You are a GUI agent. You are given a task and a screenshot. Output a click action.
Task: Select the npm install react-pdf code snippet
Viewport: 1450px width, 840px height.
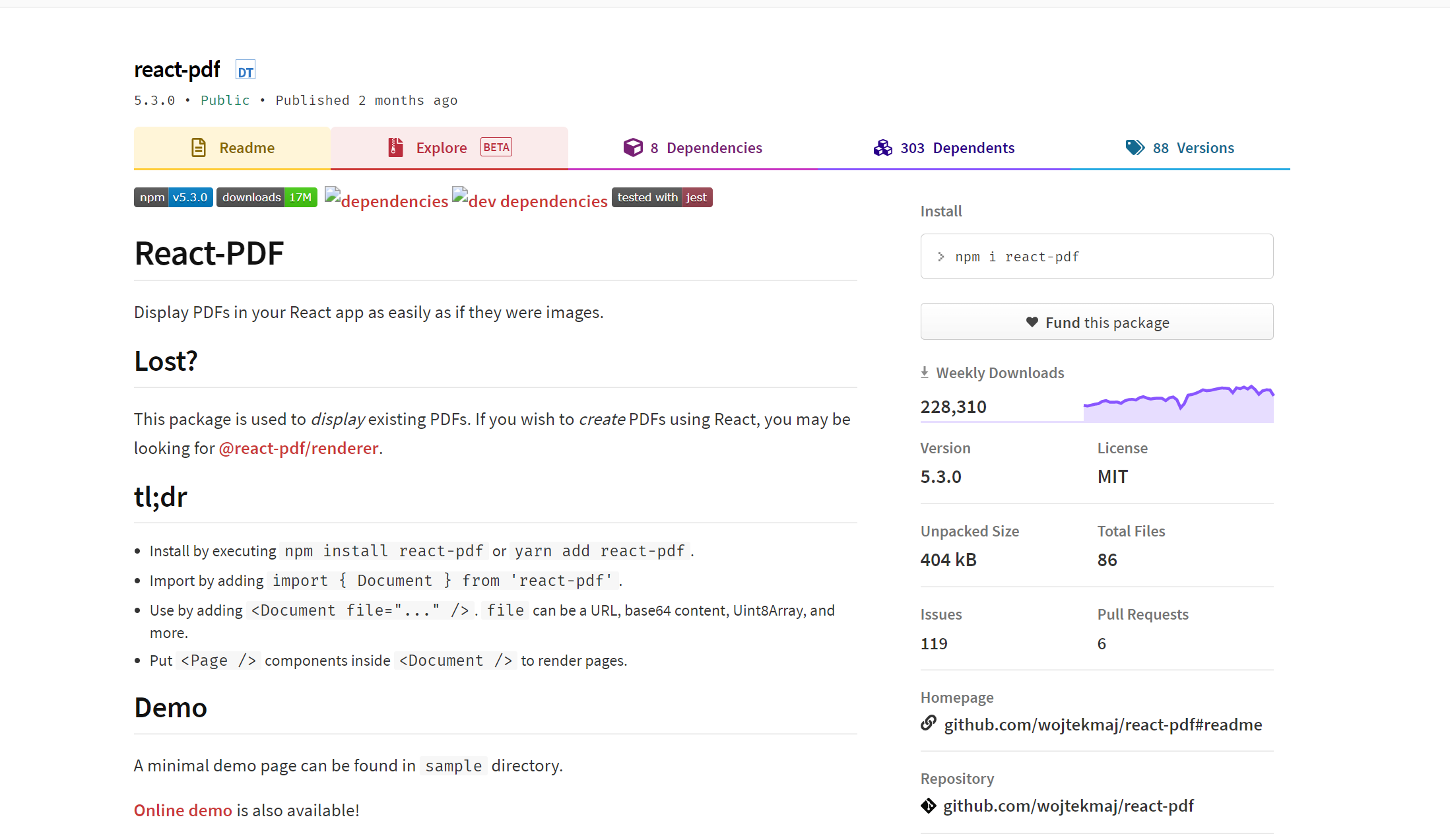coord(383,551)
